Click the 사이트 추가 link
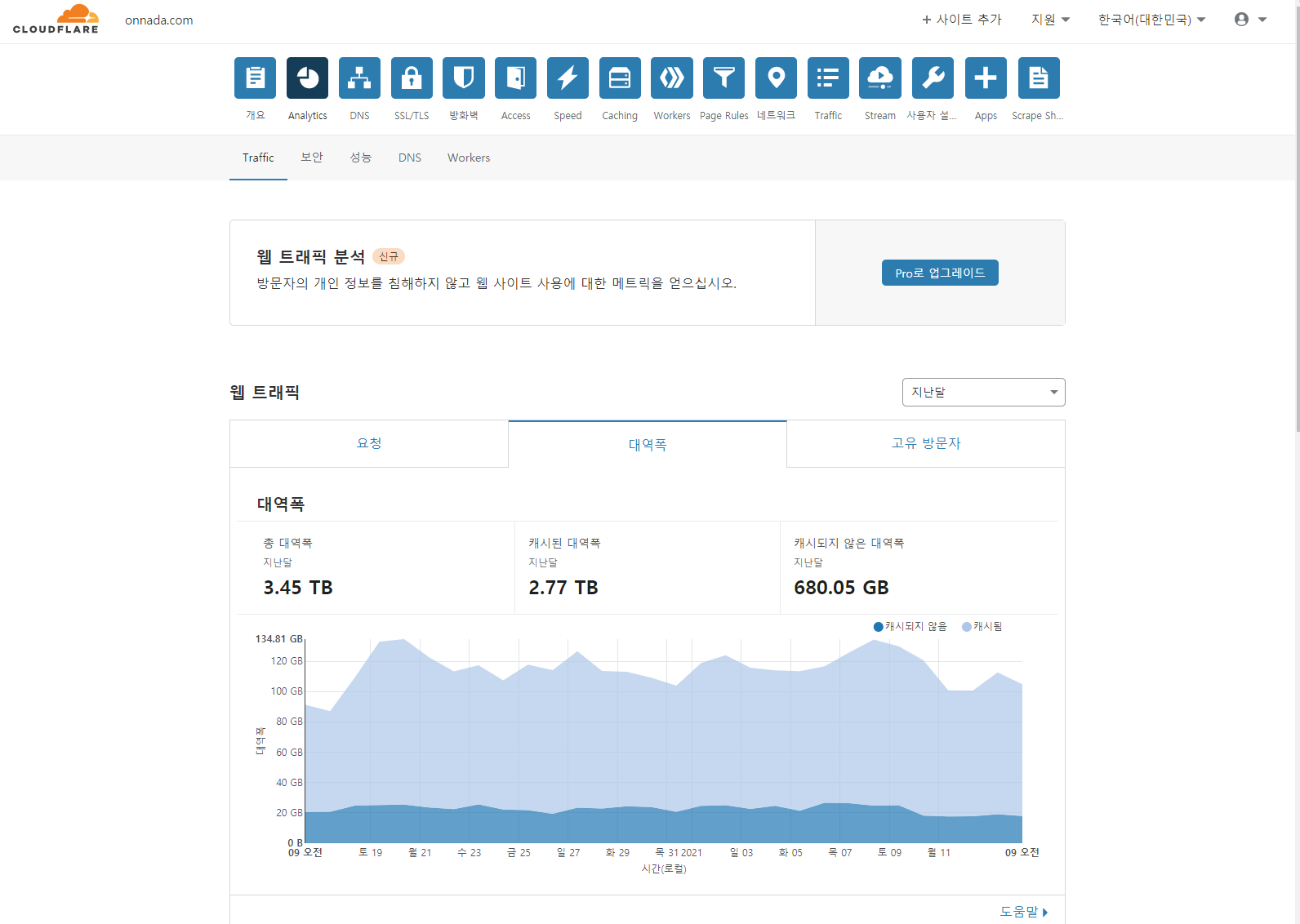This screenshot has height=924, width=1300. pos(962,20)
